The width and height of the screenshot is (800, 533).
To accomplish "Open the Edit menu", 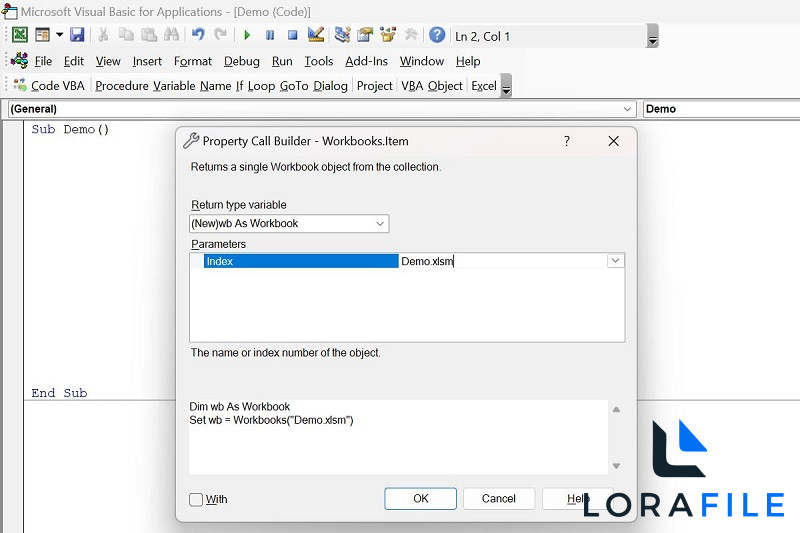I will pos(73,61).
